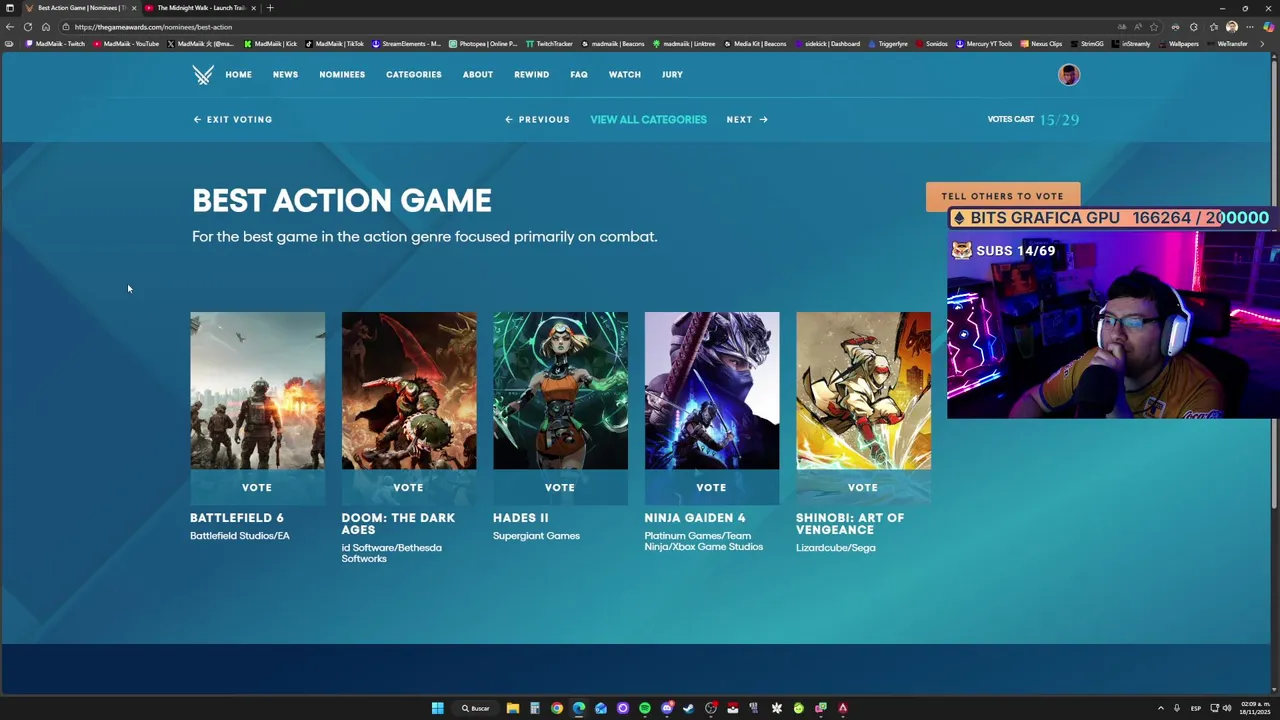The height and width of the screenshot is (720, 1280).
Task: Select the Shinobi cover art
Action: [x=863, y=391]
